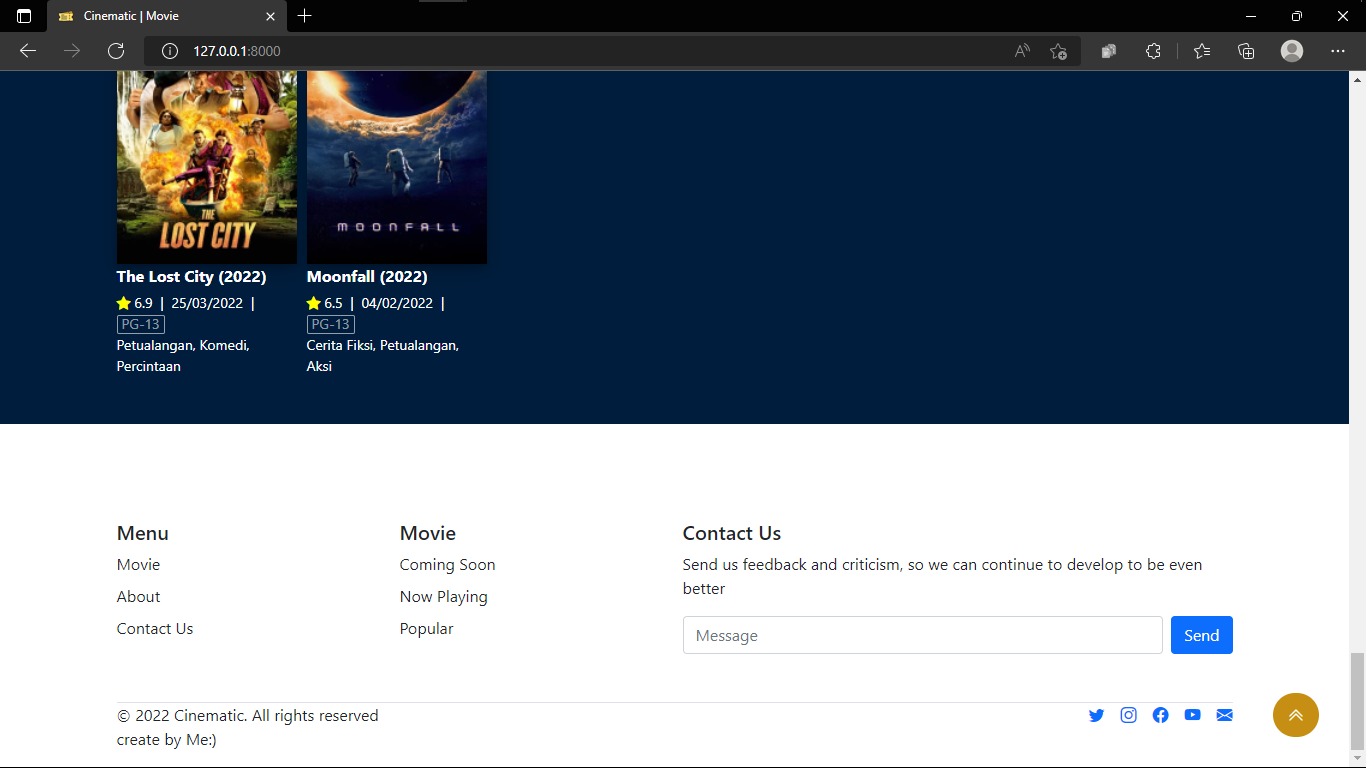Screen dimensions: 1366x768
Task: Click the gold scroll-to-top arrow button
Action: [x=1296, y=715]
